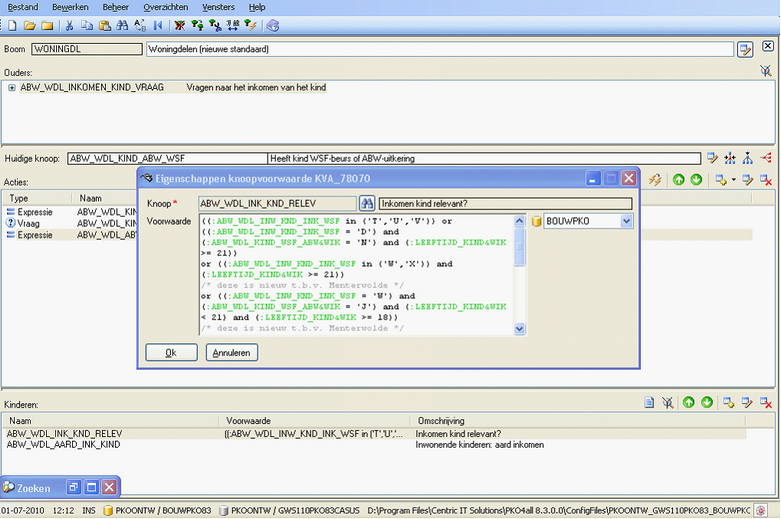The image size is (781, 519).
Task: Move action up with green arrow in Acties
Action: coord(678,180)
